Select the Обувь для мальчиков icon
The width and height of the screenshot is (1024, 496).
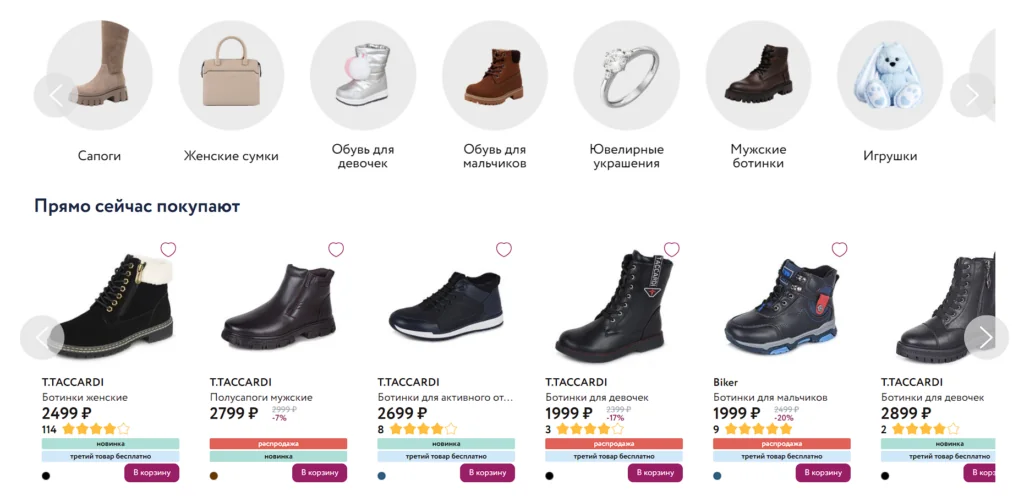(x=494, y=76)
